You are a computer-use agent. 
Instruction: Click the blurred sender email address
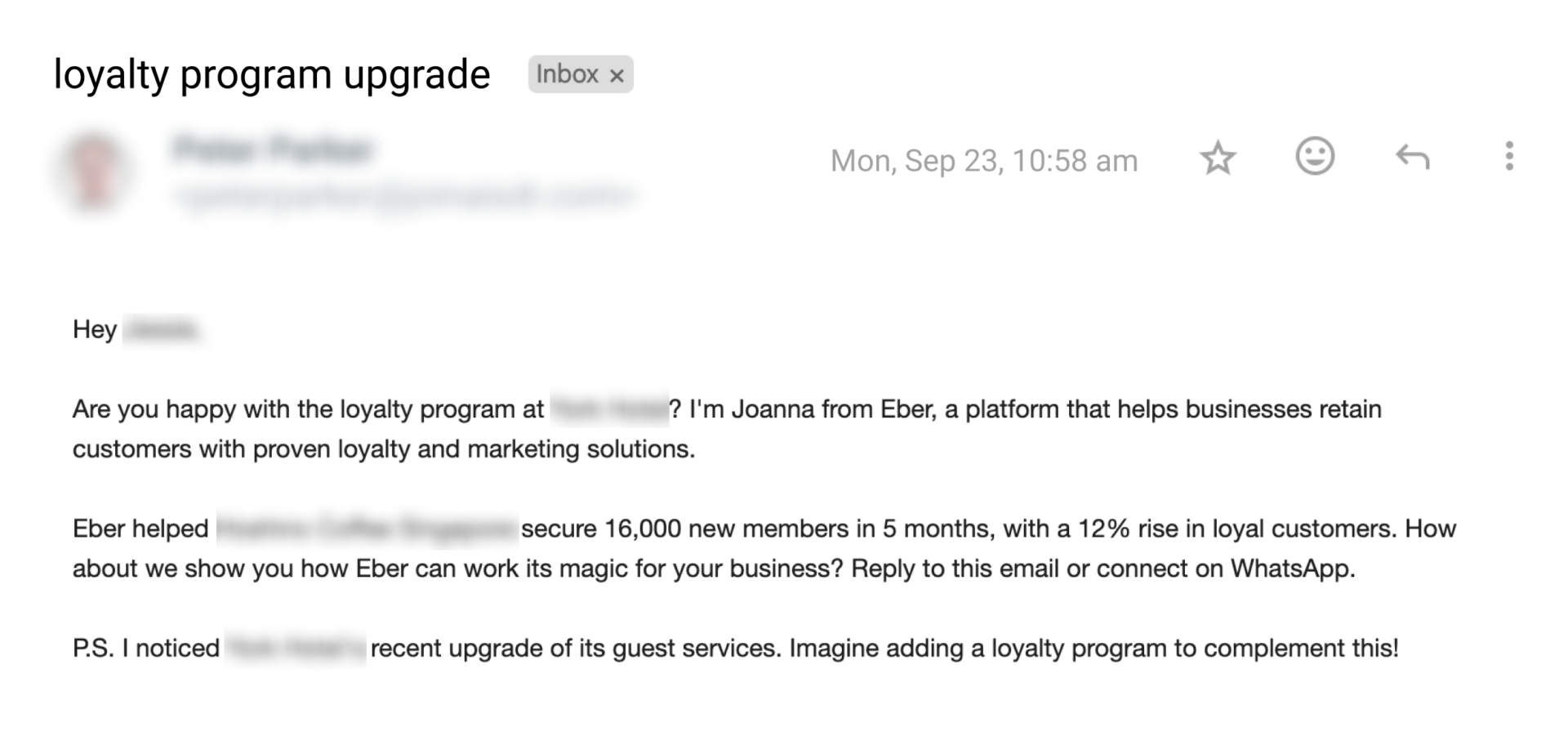pos(404,196)
